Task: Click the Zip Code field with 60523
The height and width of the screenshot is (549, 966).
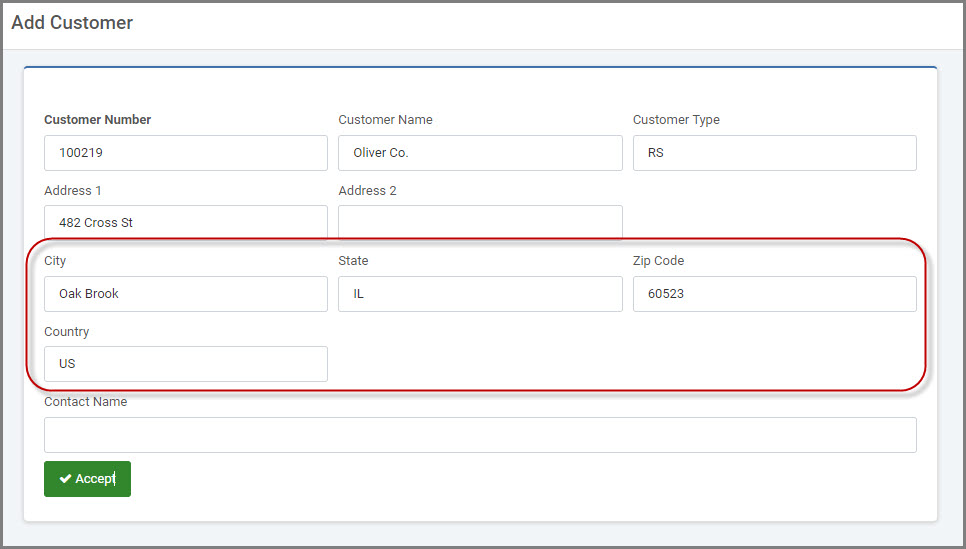Action: point(774,294)
